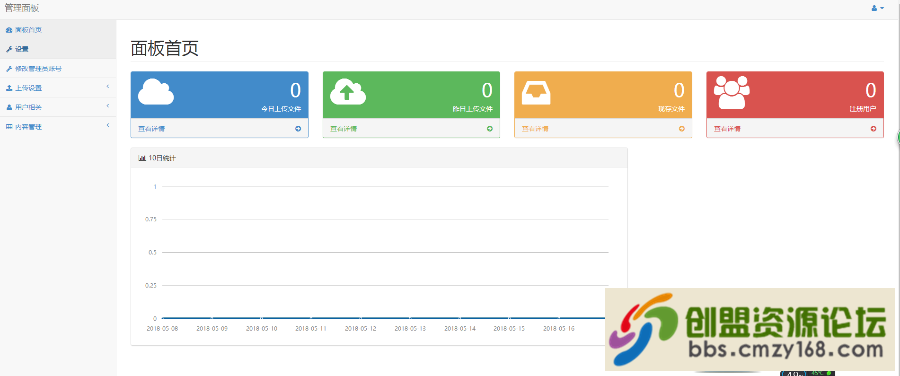
Task: Click the green arrow on 昨日上传文件 card footer
Action: click(x=490, y=129)
